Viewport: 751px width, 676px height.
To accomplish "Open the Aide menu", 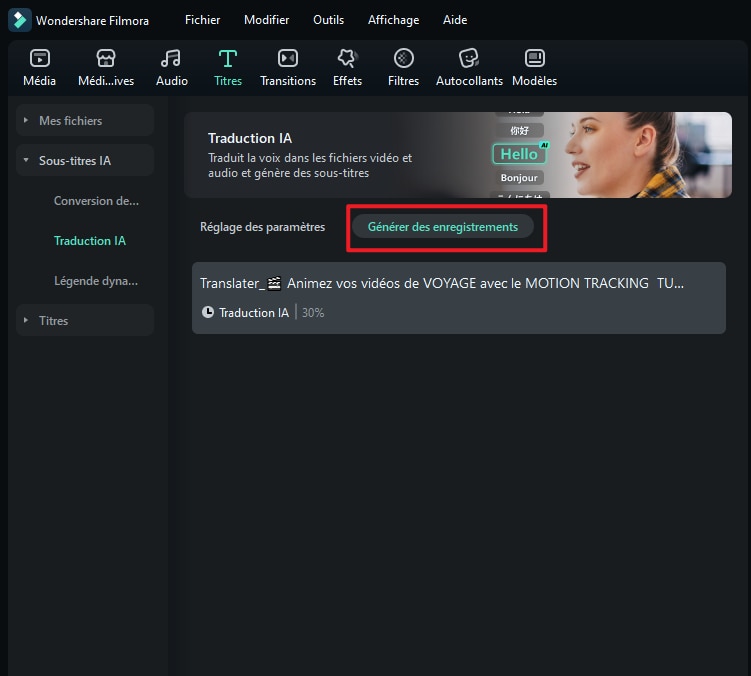I will click(455, 20).
